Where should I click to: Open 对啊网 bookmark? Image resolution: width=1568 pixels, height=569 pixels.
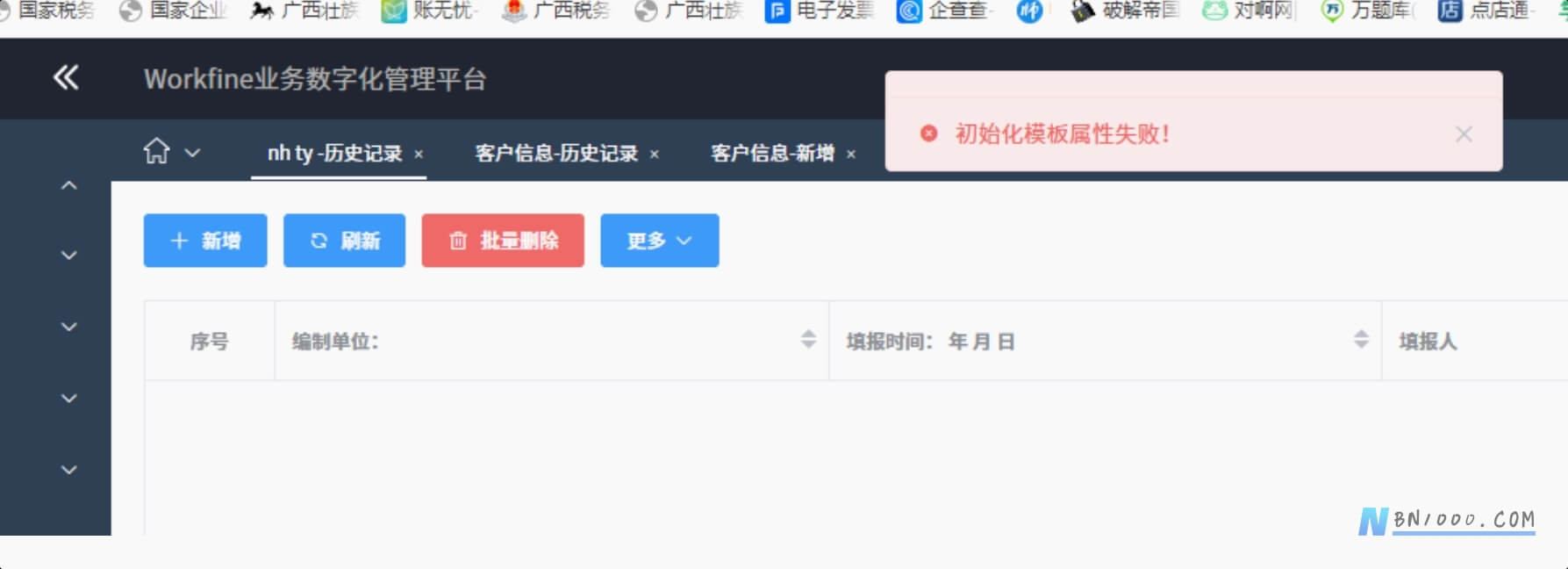(1249, 11)
